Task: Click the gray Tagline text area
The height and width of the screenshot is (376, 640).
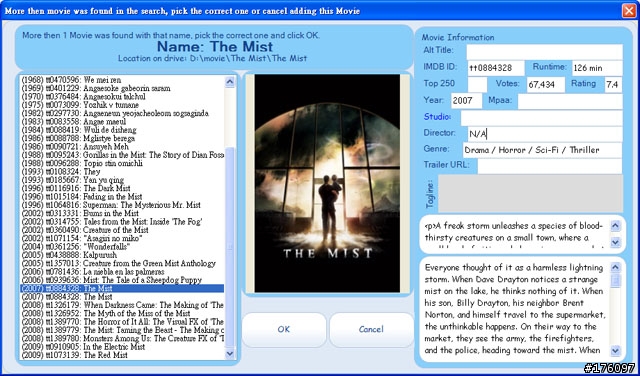Action: point(531,194)
